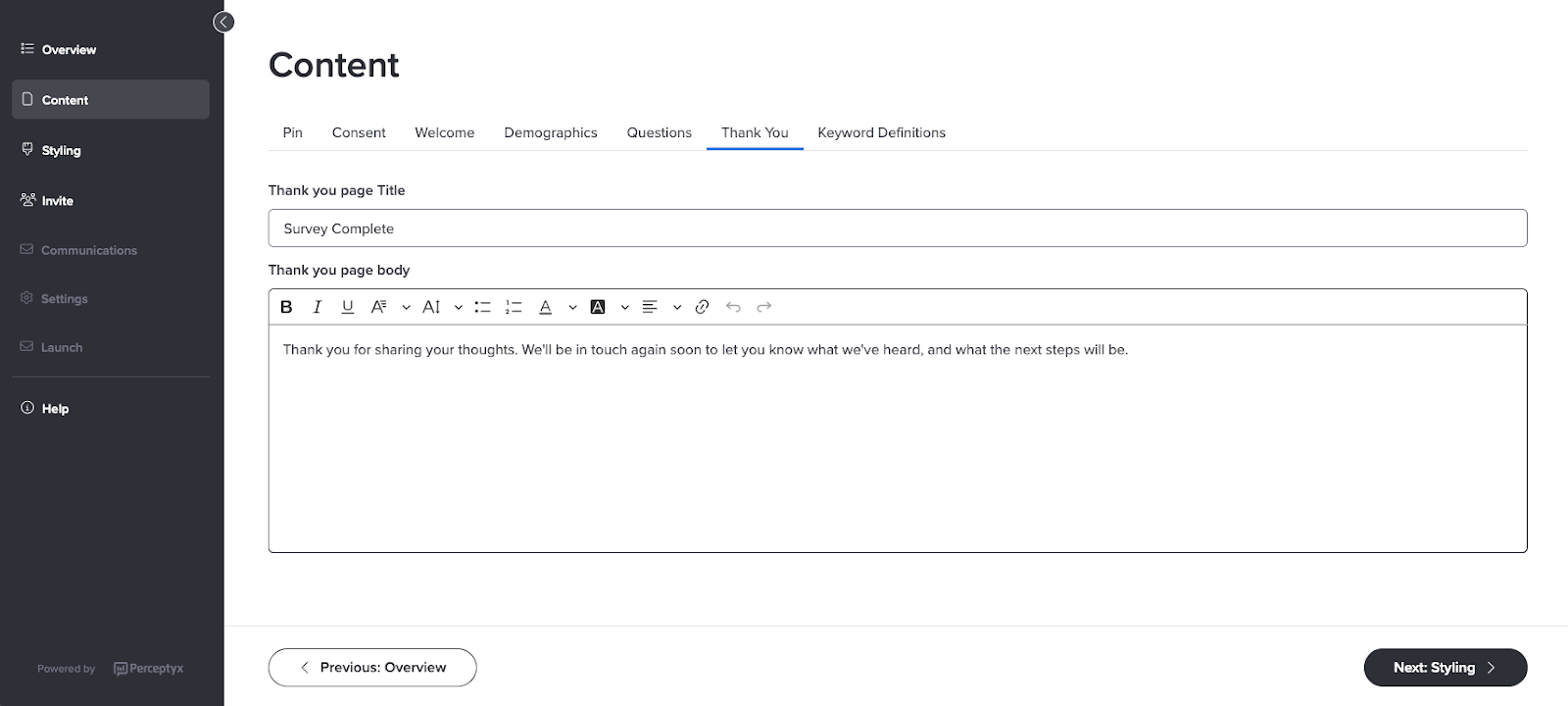Insert a bulleted list

482,307
